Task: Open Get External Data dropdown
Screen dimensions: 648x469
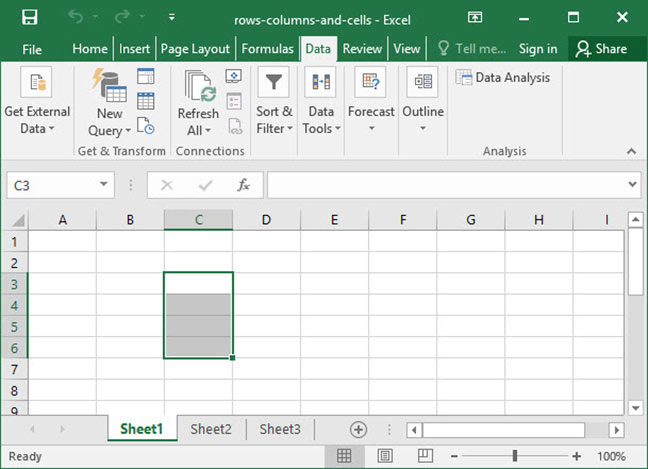Action: click(x=37, y=120)
